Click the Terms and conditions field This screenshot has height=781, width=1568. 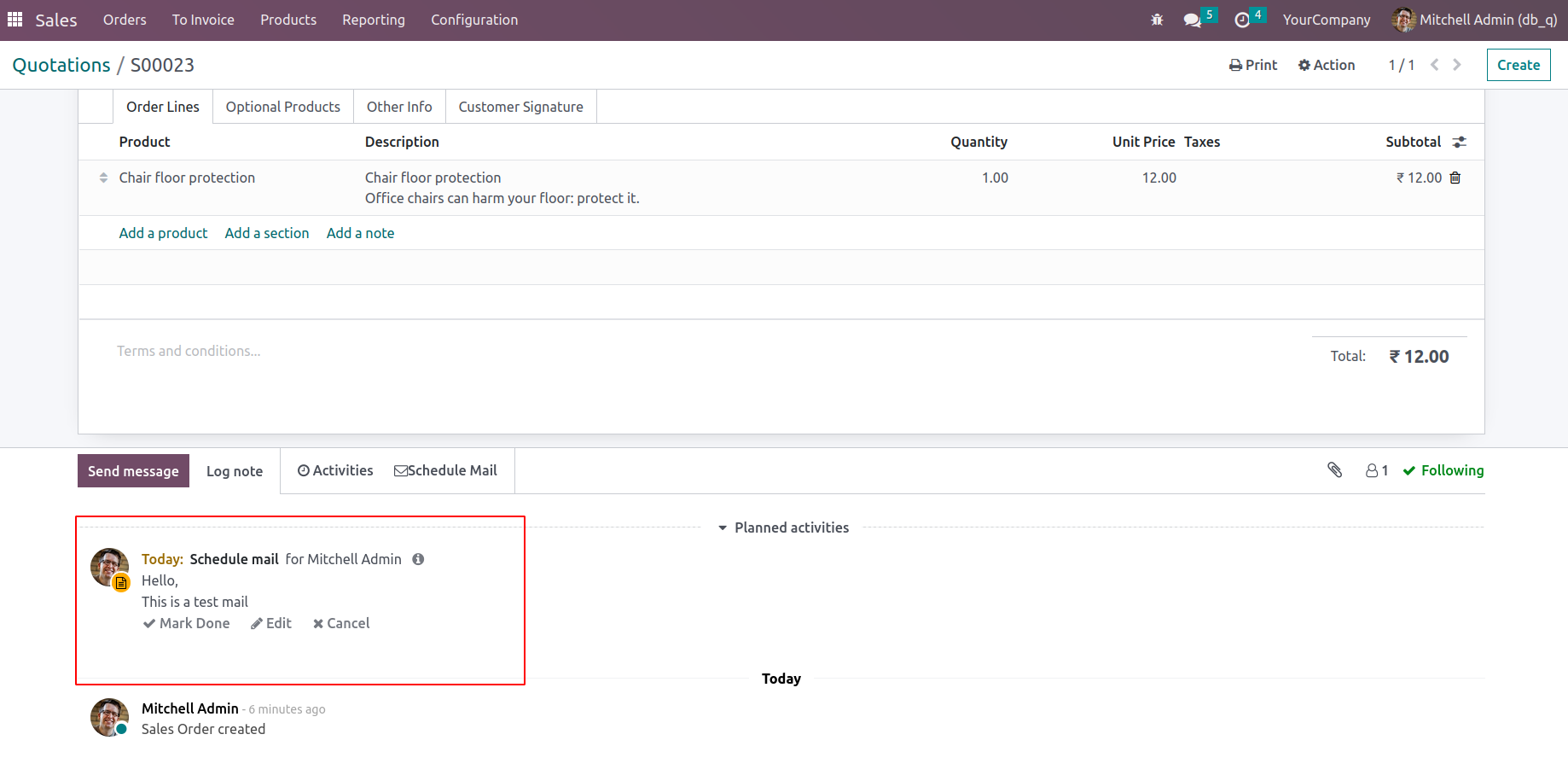[x=189, y=351]
